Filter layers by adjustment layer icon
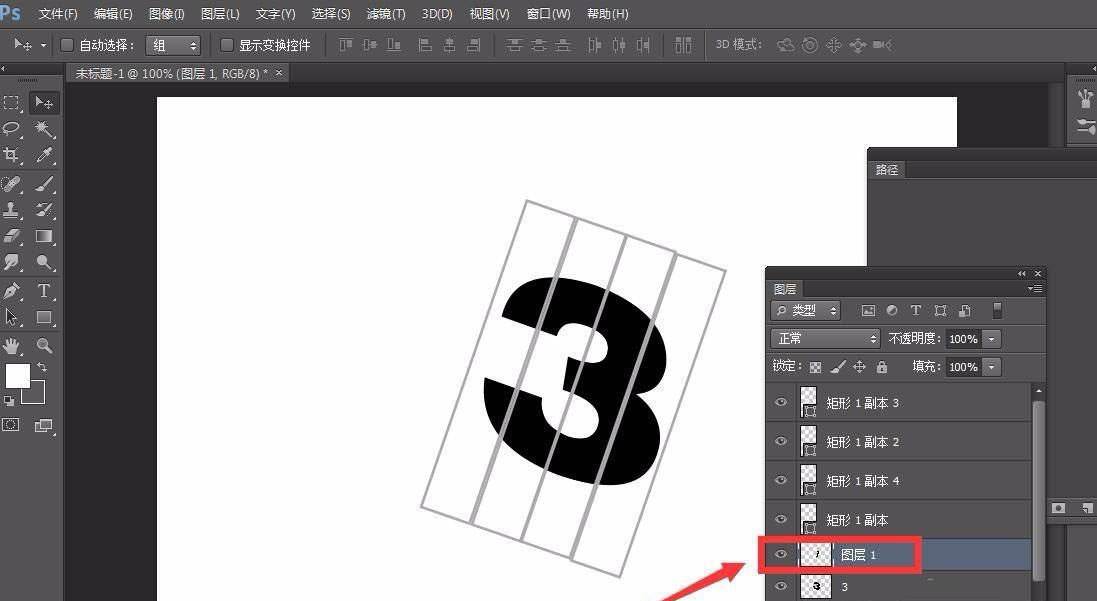 [x=892, y=310]
